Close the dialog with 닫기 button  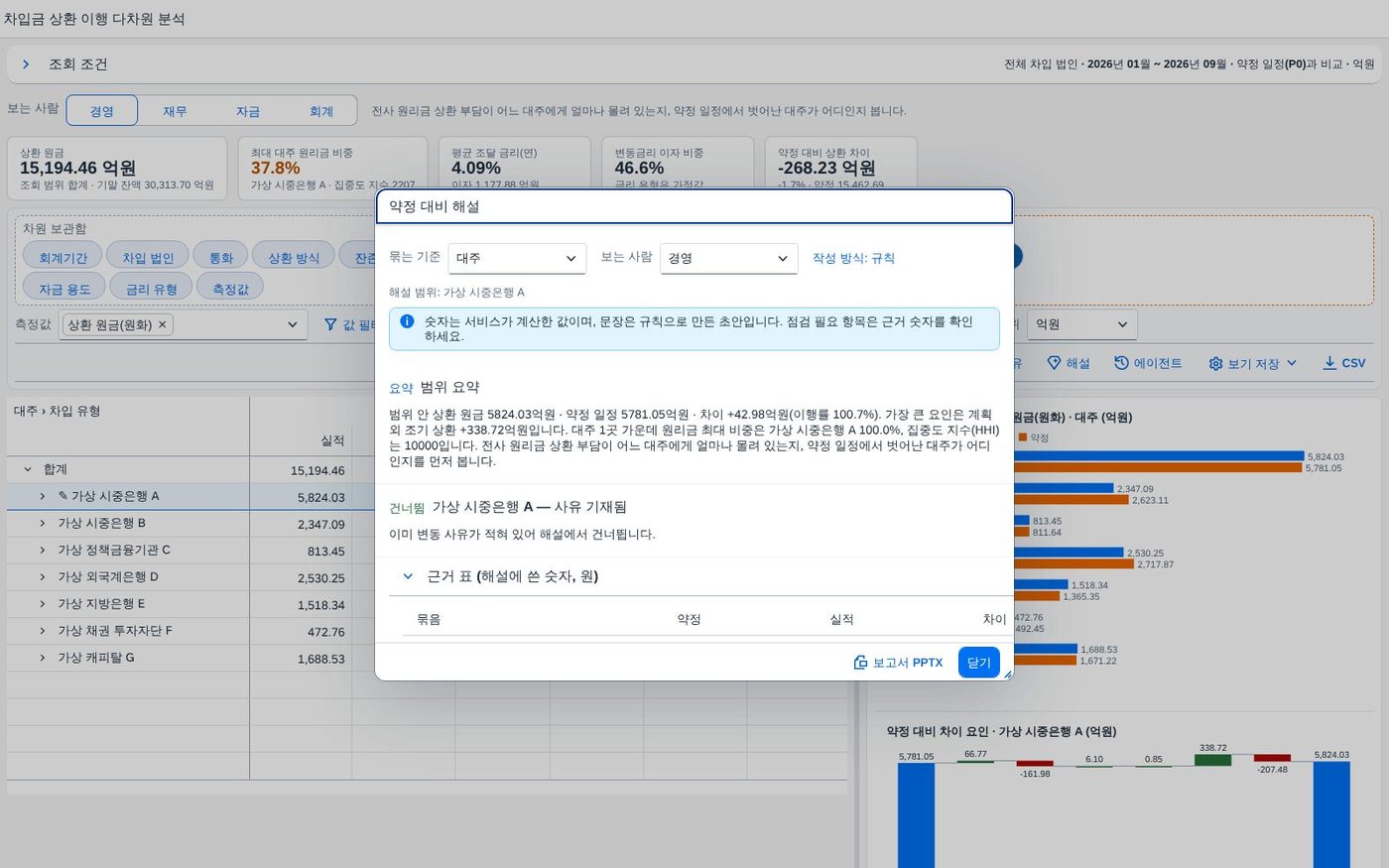[x=978, y=663]
